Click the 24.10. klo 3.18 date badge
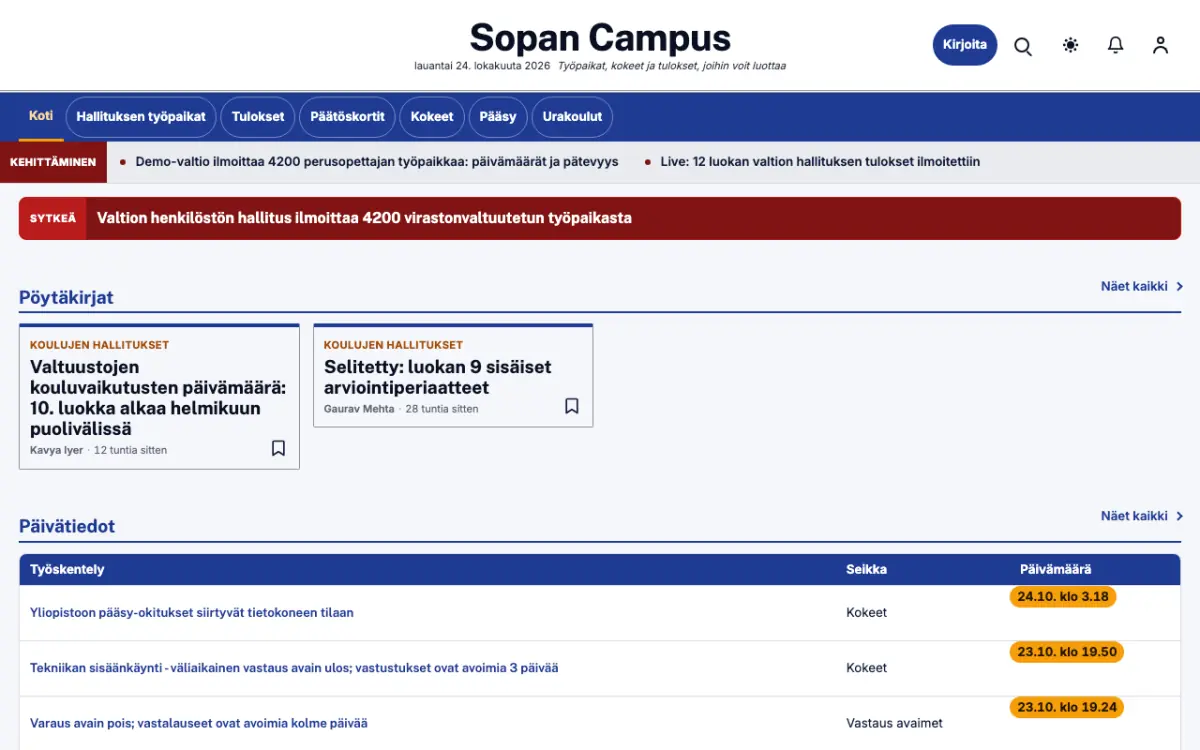 [1063, 597]
